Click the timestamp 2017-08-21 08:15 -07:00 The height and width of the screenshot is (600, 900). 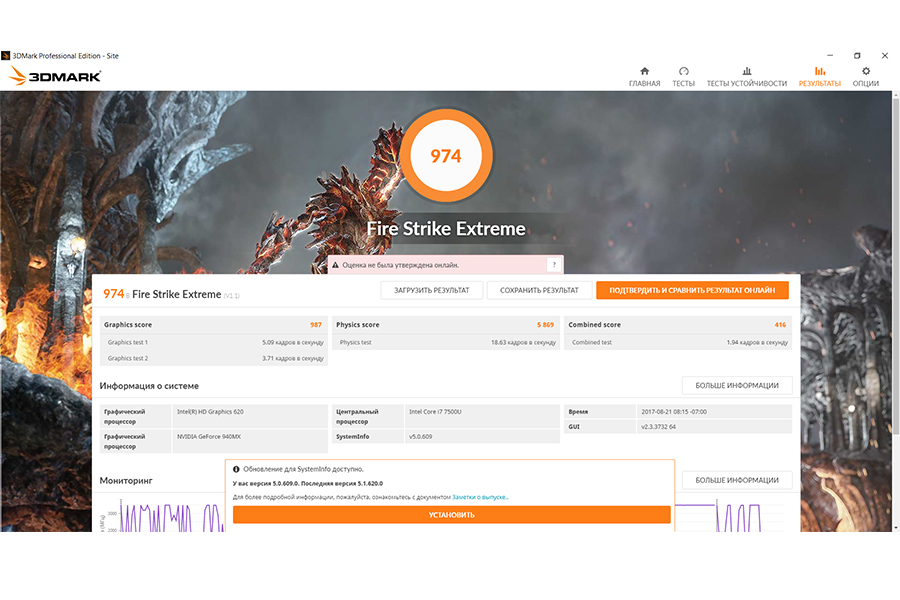(674, 412)
